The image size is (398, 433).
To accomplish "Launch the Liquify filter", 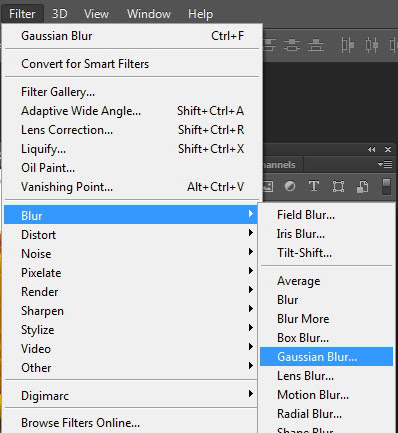I will [x=132, y=149].
